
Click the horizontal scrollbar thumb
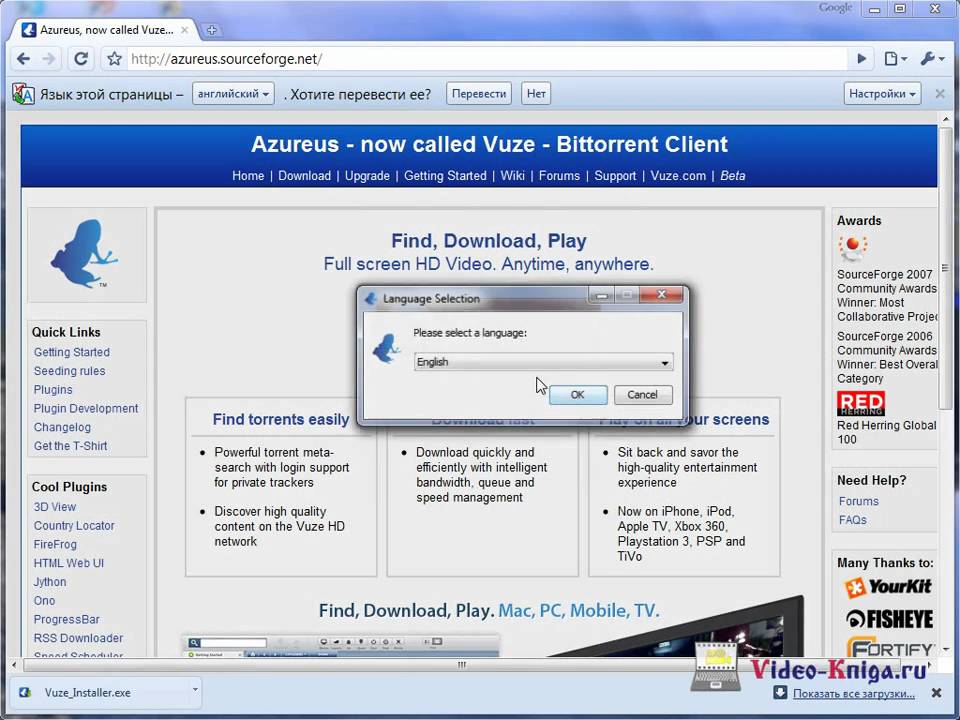click(x=462, y=665)
